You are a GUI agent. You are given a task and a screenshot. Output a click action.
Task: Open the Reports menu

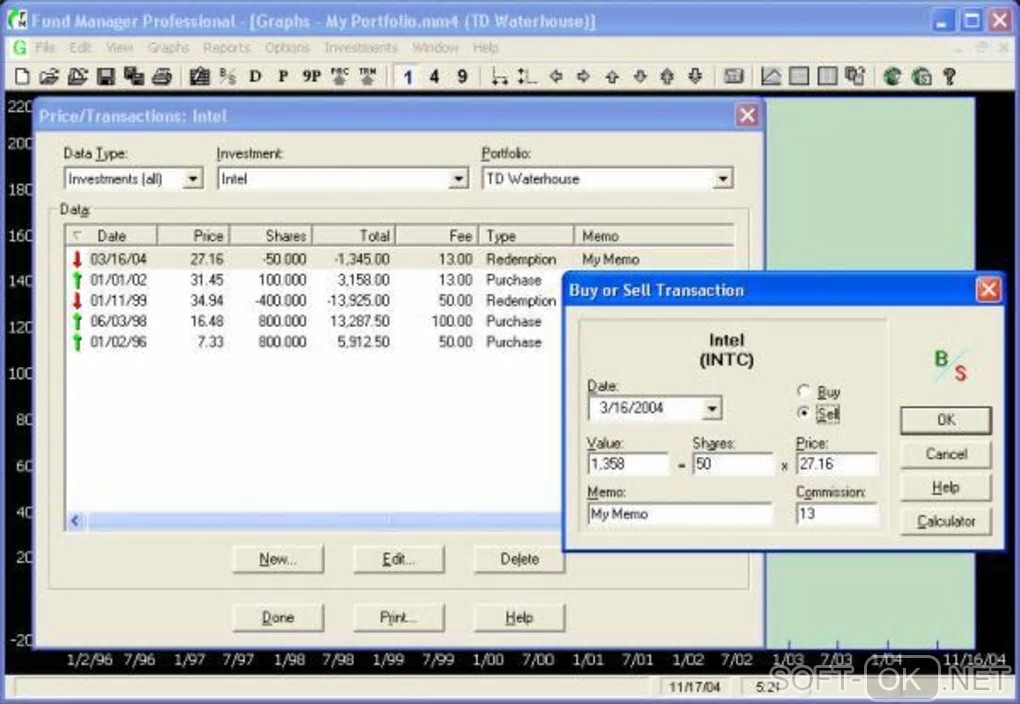point(226,47)
